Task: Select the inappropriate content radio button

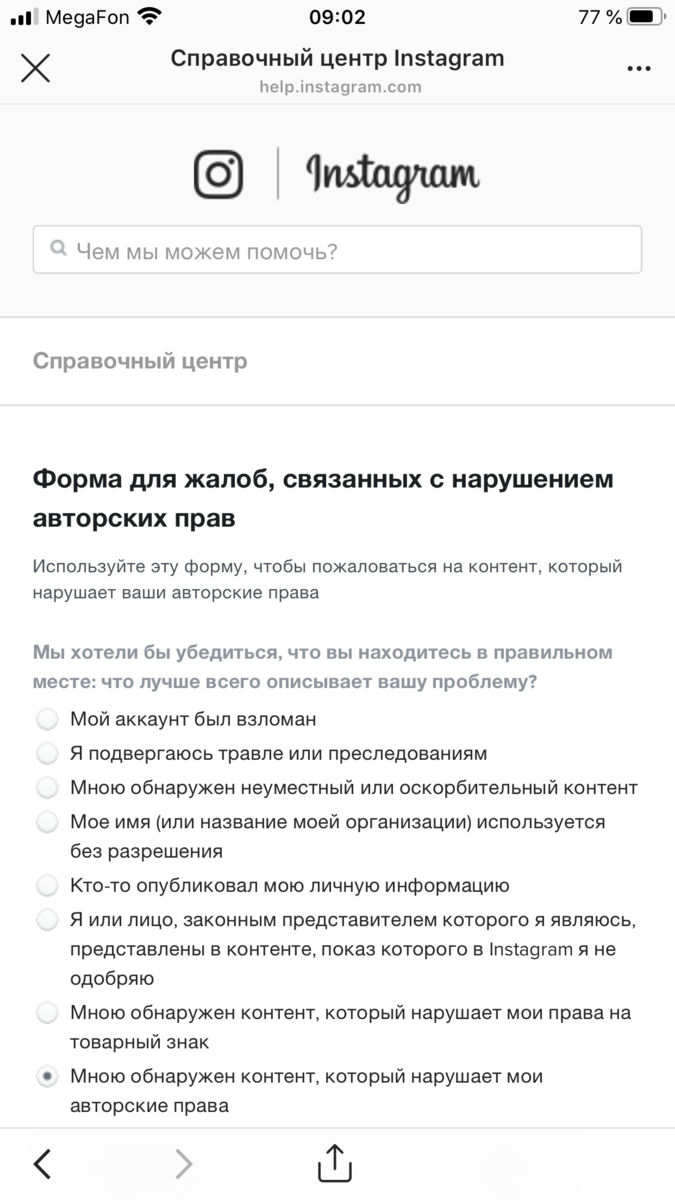Action: (x=47, y=787)
